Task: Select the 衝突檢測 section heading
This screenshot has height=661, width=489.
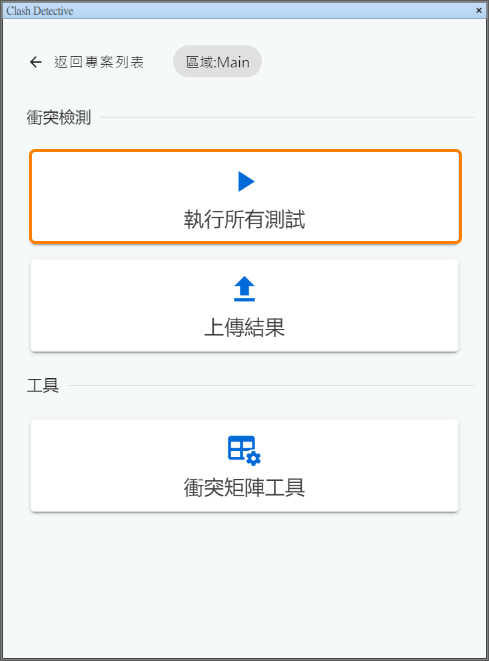Action: 59,117
